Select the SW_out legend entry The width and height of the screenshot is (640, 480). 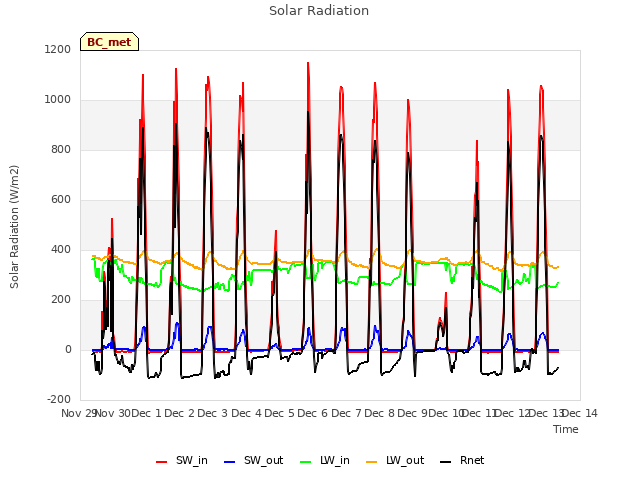click(253, 460)
